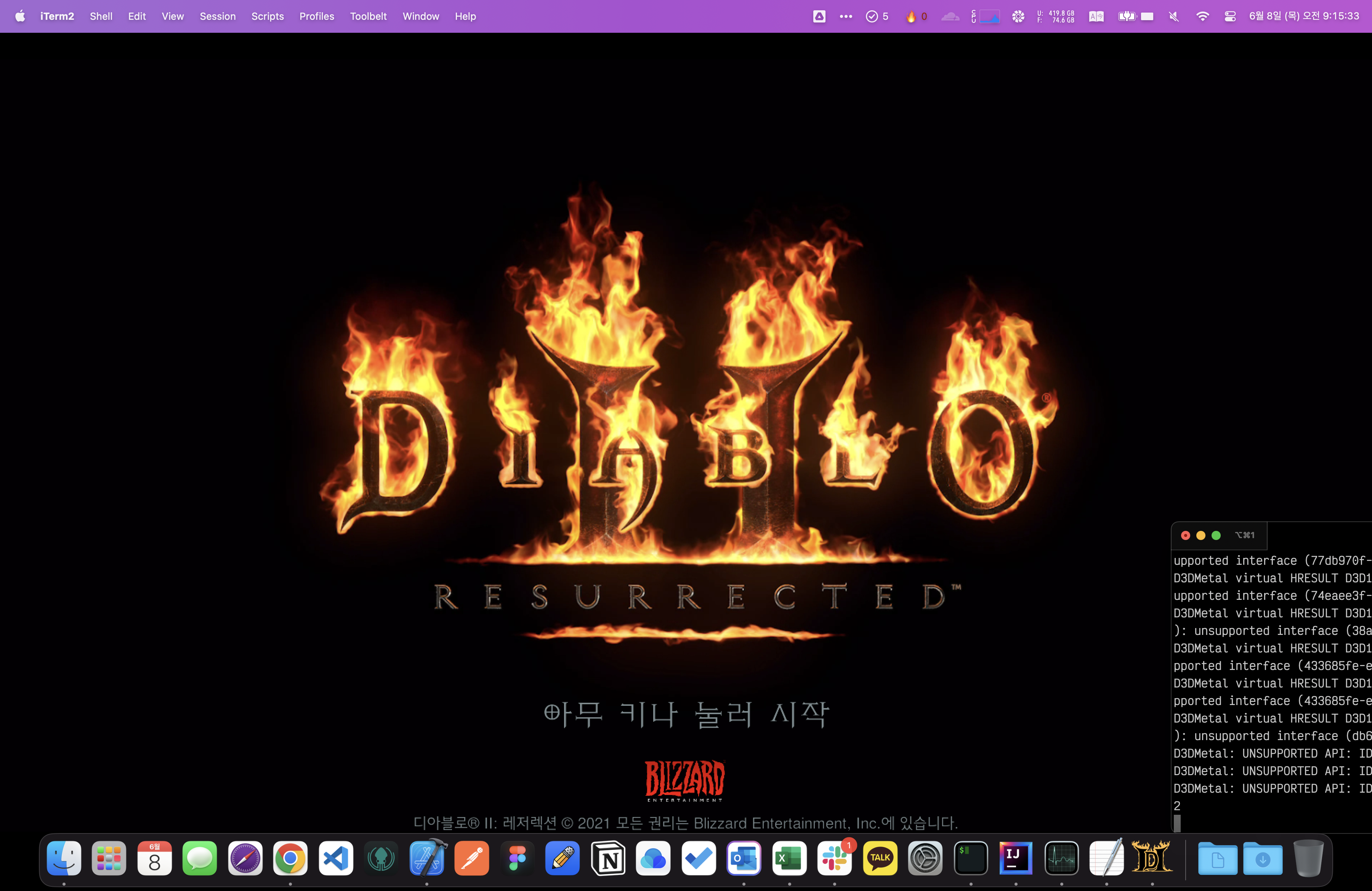Open Figma from the dock
The image size is (1372, 891).
point(517,857)
